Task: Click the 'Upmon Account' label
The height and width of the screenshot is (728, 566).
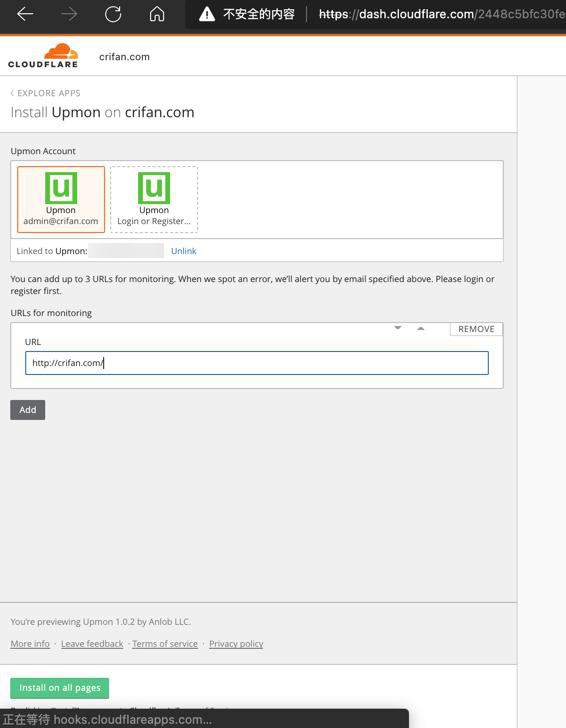Action: tap(43, 151)
